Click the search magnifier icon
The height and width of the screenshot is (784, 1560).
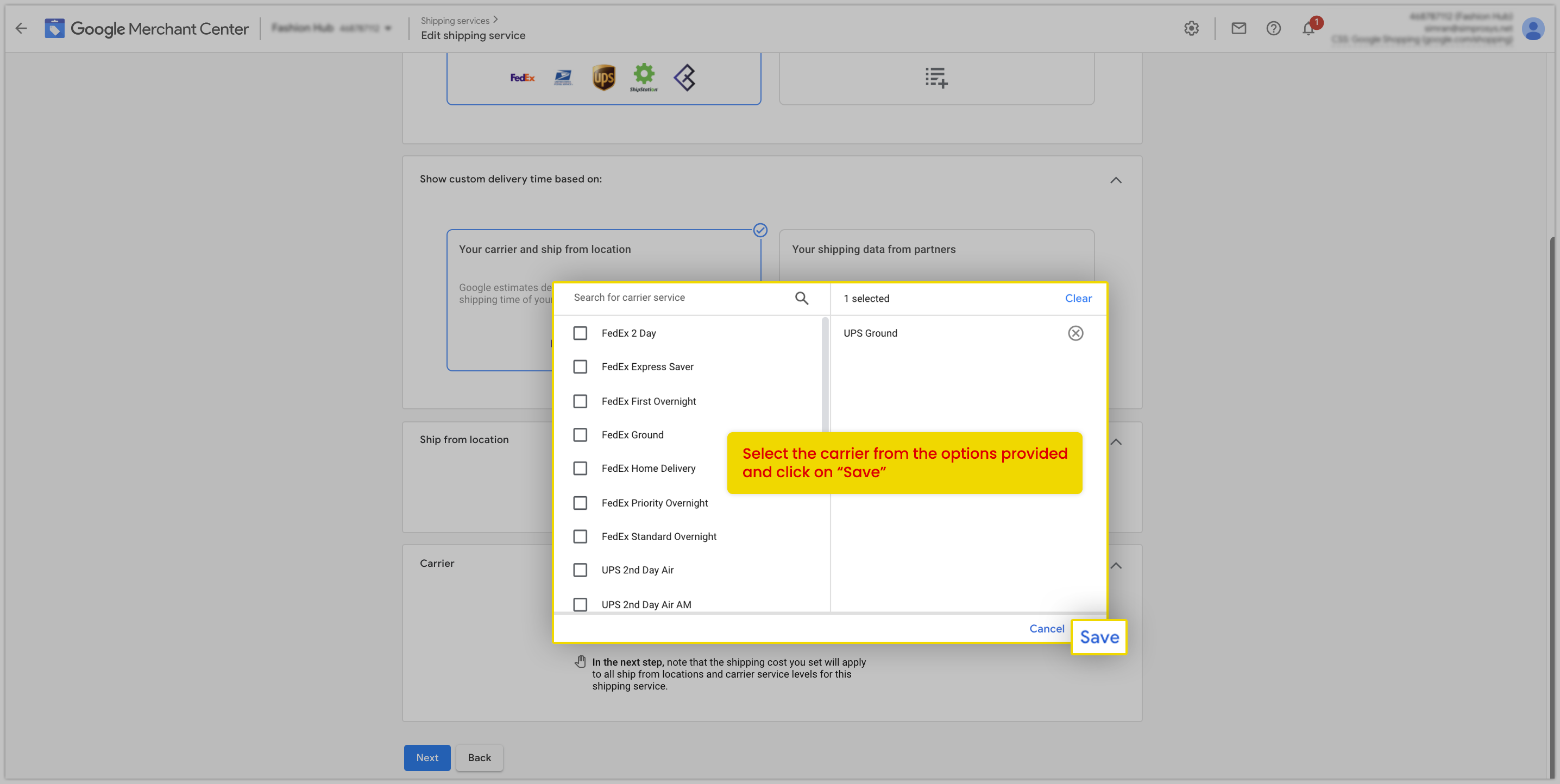click(801, 298)
